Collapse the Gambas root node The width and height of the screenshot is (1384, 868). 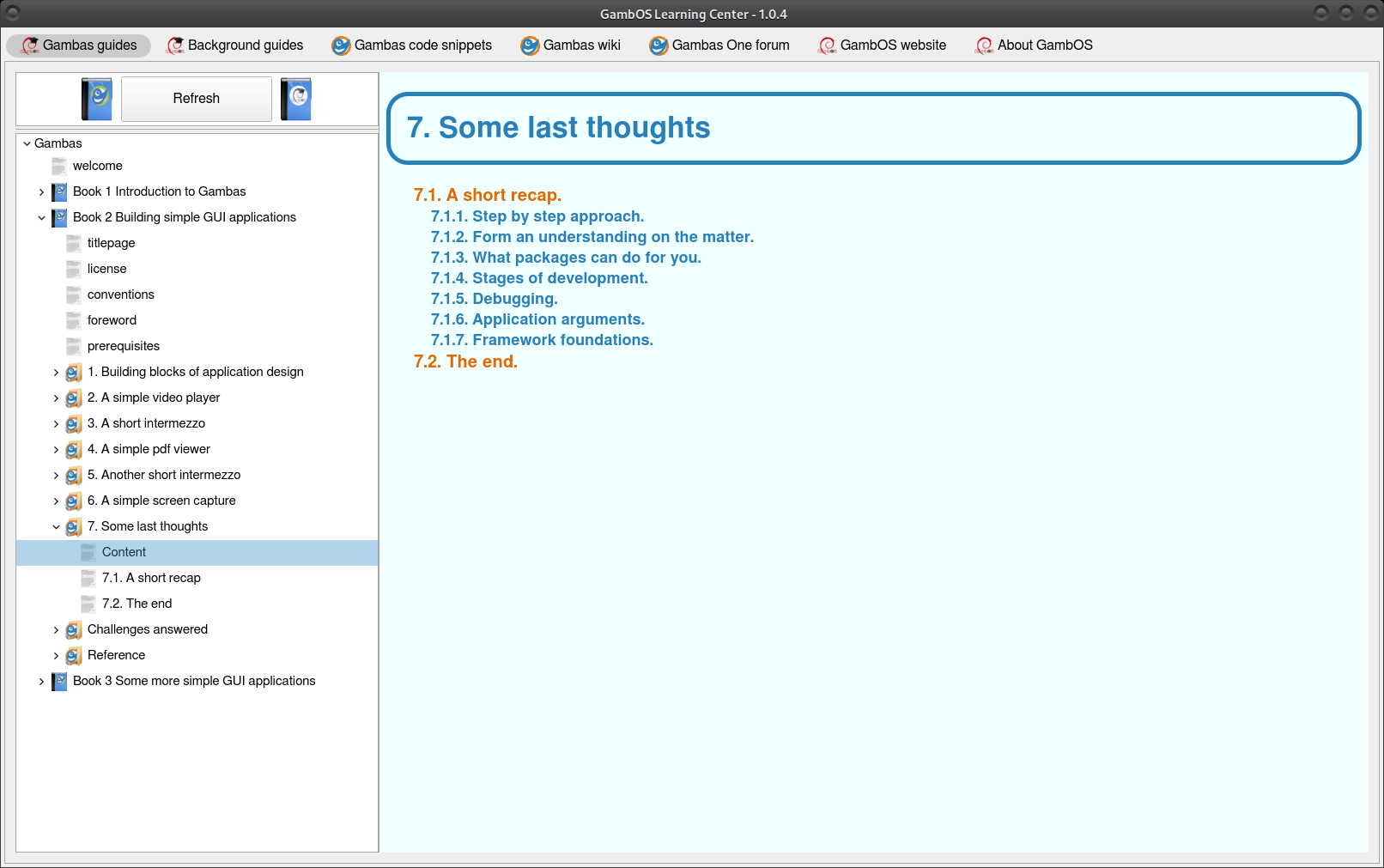[27, 143]
